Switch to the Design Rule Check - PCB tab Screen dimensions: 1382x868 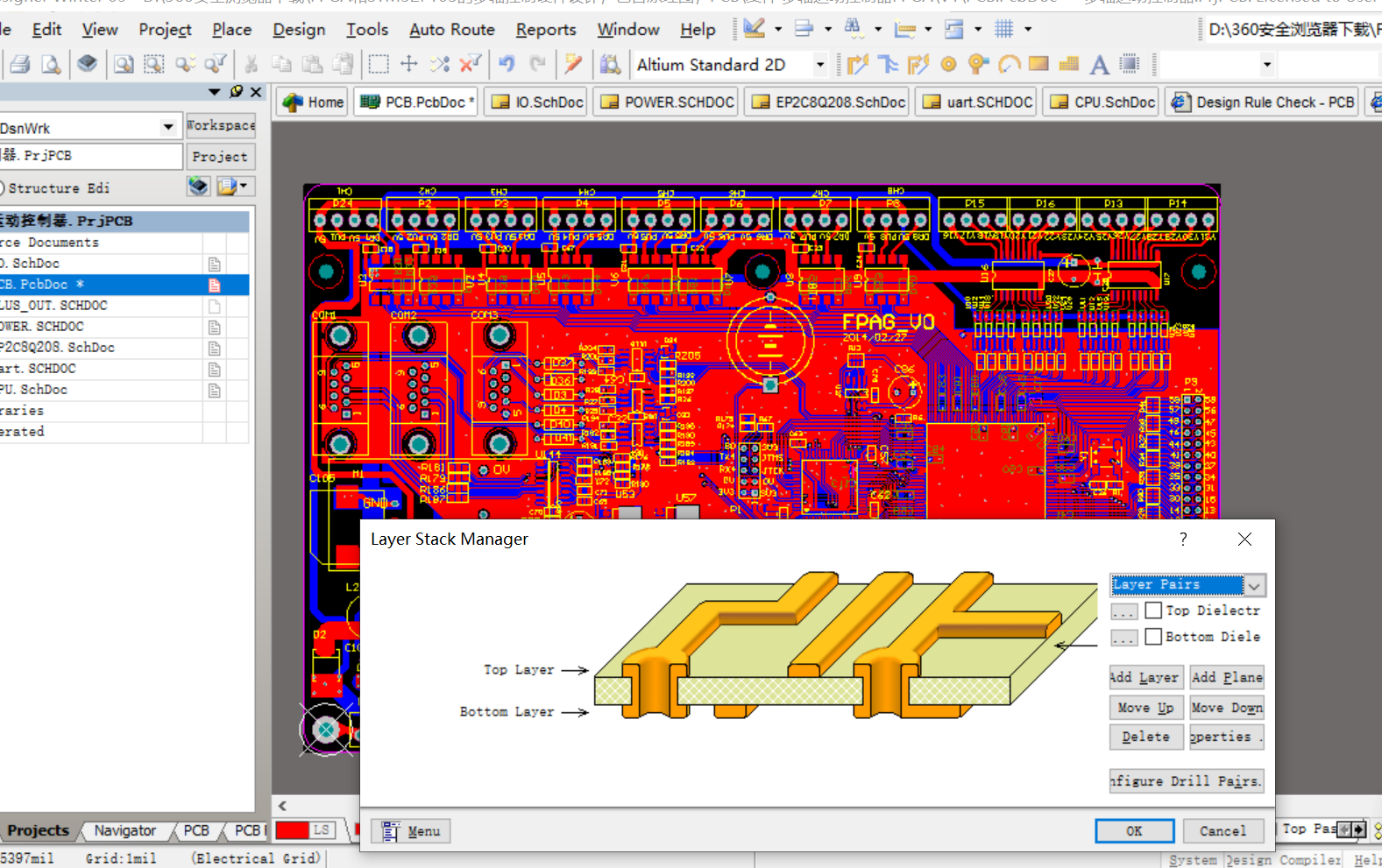pyautogui.click(x=1261, y=102)
